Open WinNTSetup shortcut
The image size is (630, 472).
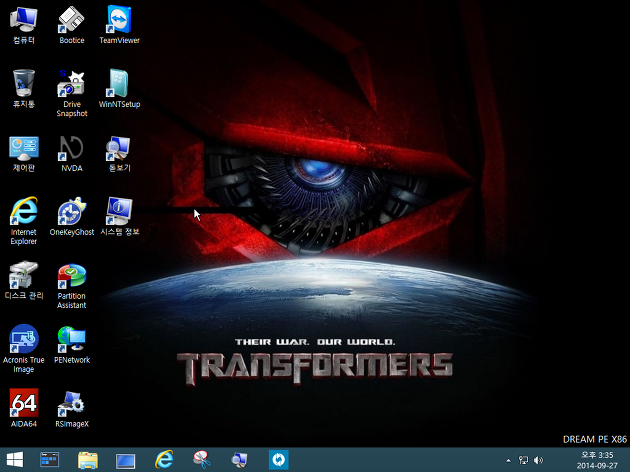pos(119,89)
